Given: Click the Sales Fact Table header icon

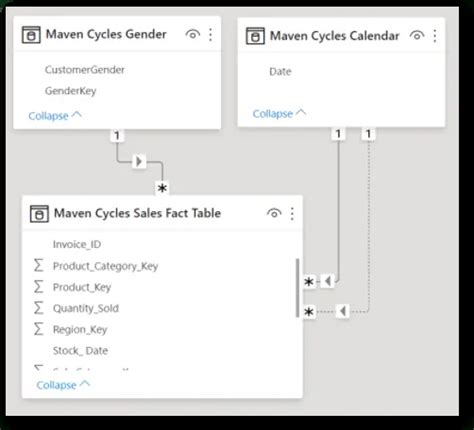Looking at the screenshot, I should (39, 214).
